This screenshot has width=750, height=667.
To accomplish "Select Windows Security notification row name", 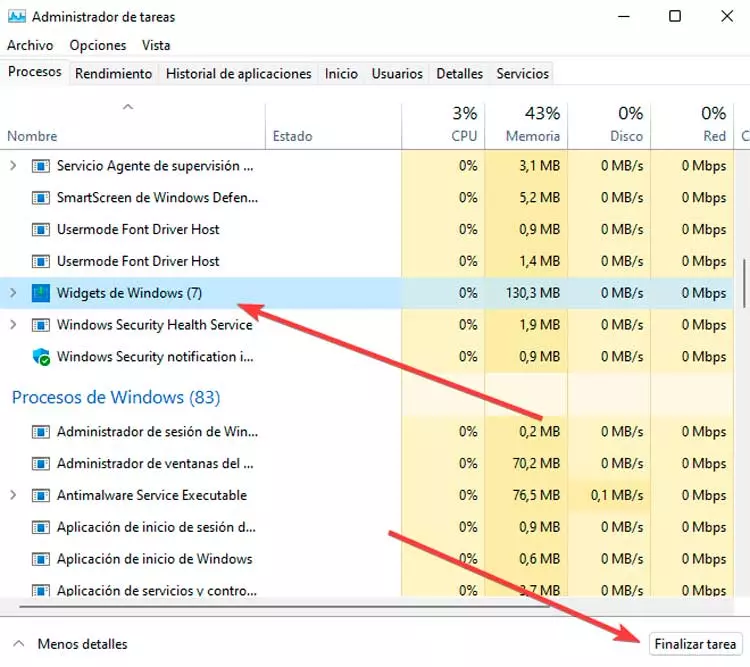I will coord(155,357).
